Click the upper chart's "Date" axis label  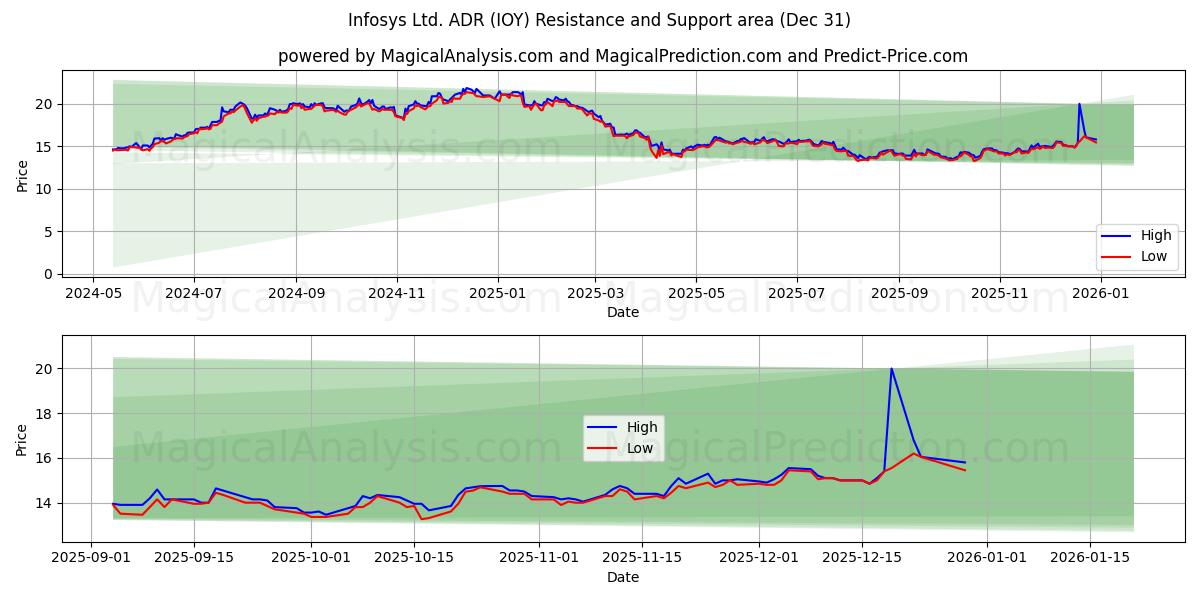(x=622, y=312)
